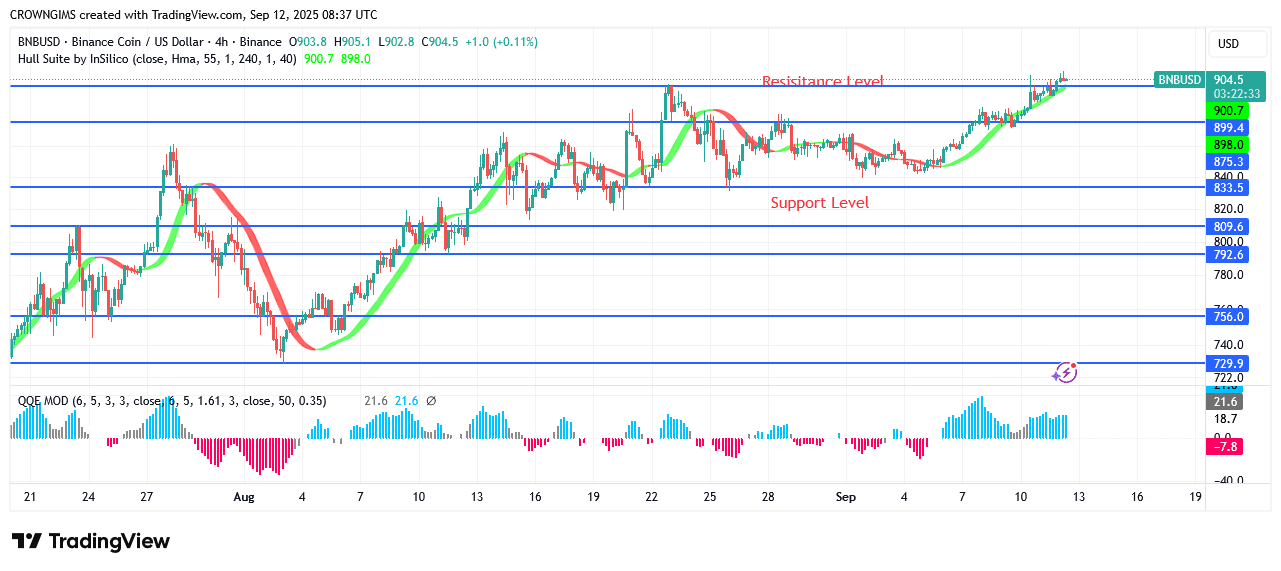Click the 792.6 horizontal line price label
The height and width of the screenshot is (571, 1281).
(x=1228, y=254)
